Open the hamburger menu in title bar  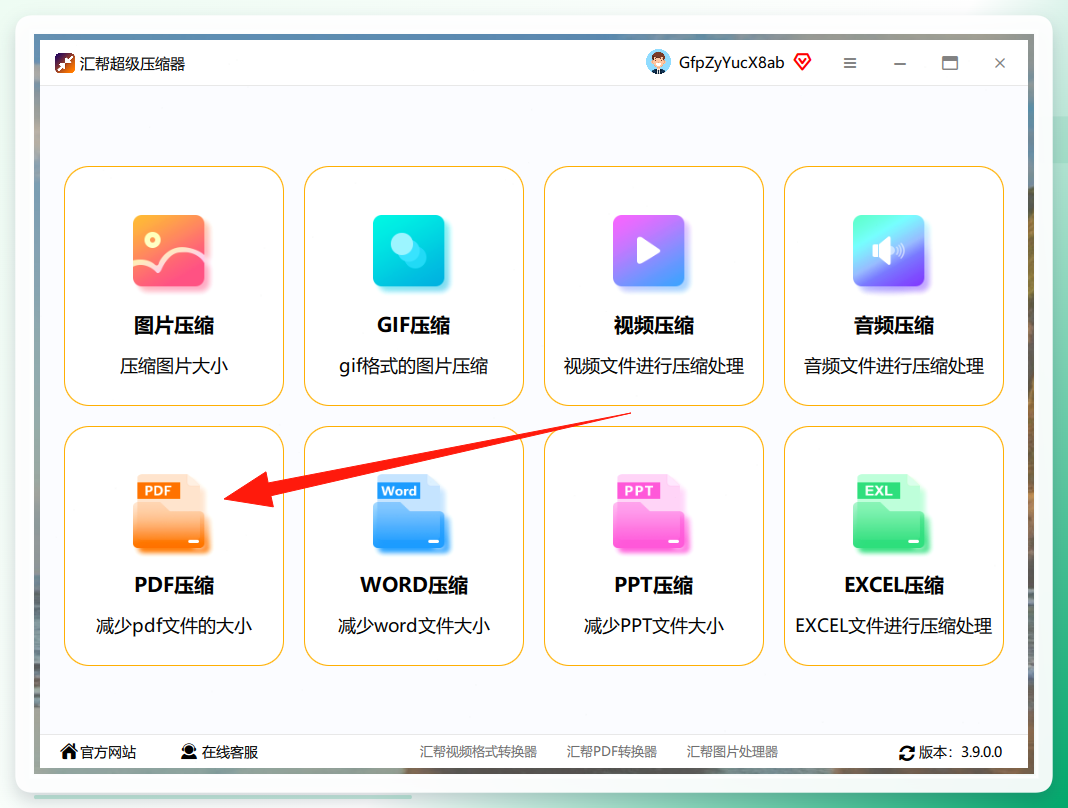click(850, 63)
